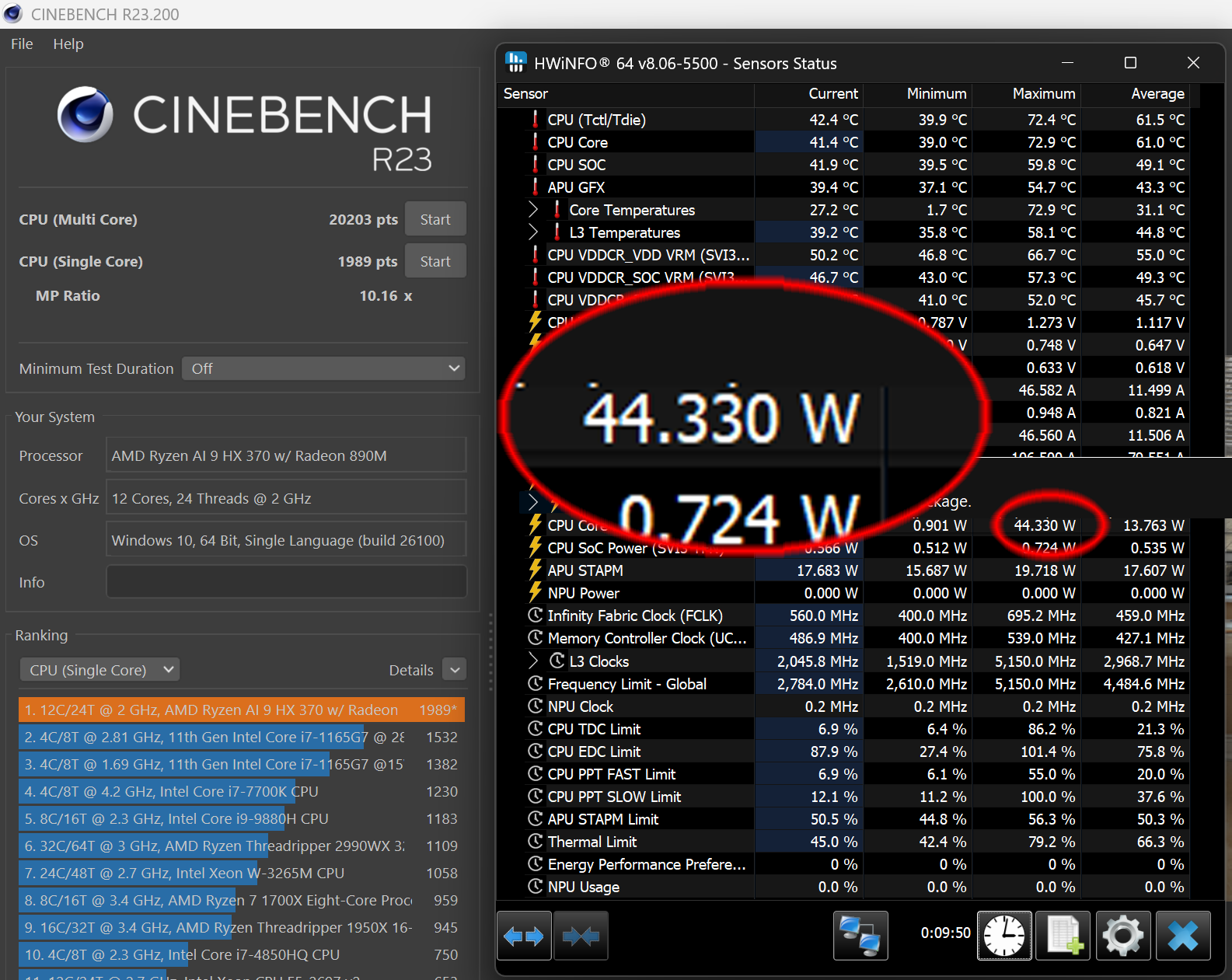Image resolution: width=1232 pixels, height=980 pixels.
Task: Click HWiNFO collapse-columns arrows icon
Action: click(581, 936)
